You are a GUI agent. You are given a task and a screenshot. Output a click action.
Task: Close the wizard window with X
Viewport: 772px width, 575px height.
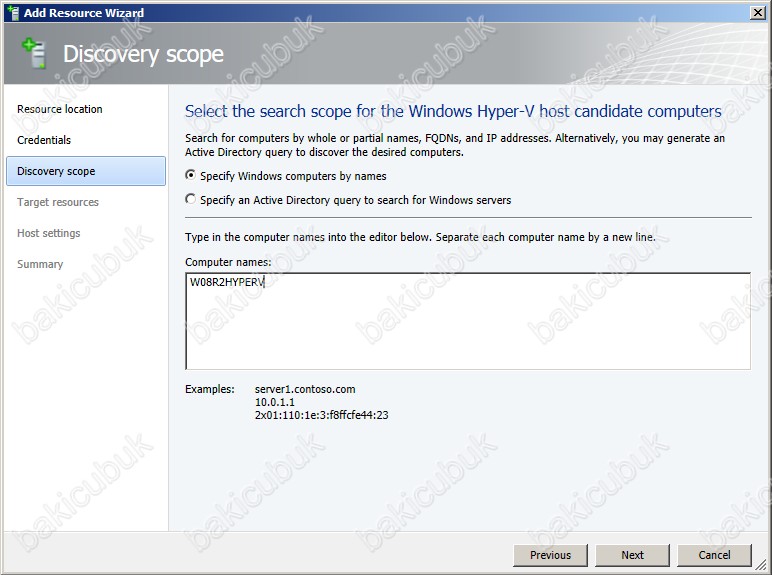click(757, 13)
